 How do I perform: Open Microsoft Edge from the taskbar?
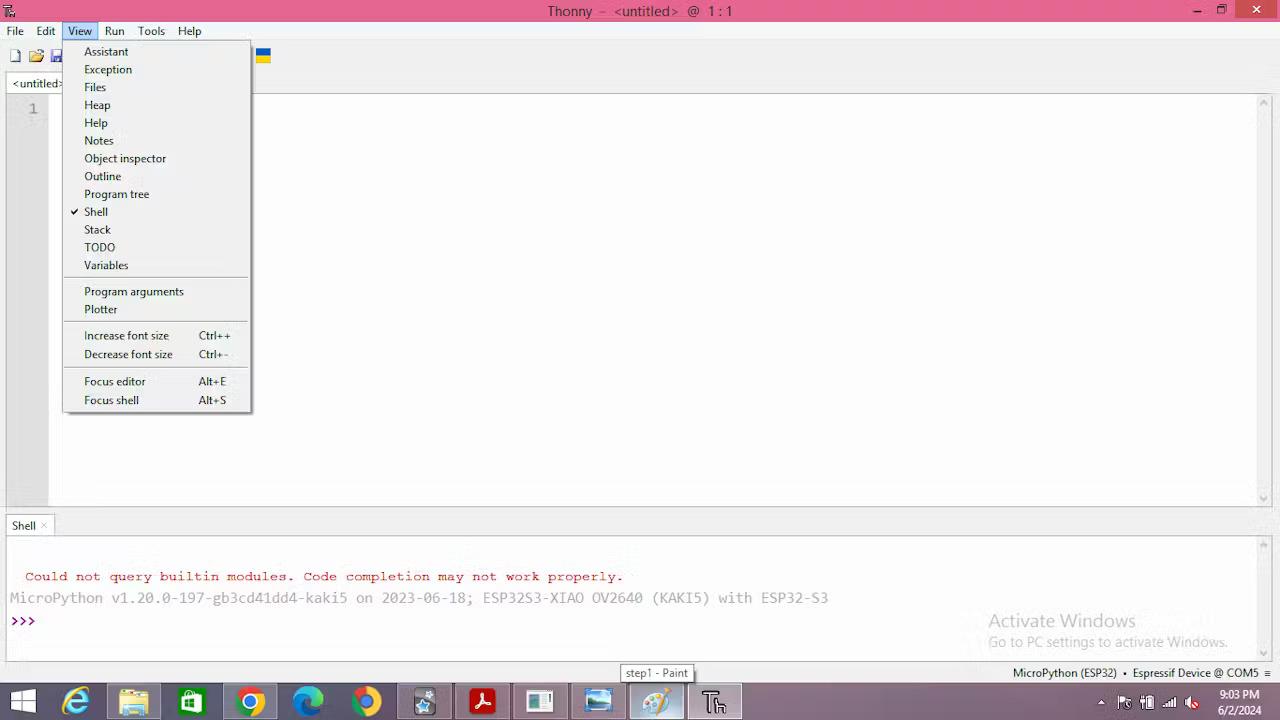(308, 702)
